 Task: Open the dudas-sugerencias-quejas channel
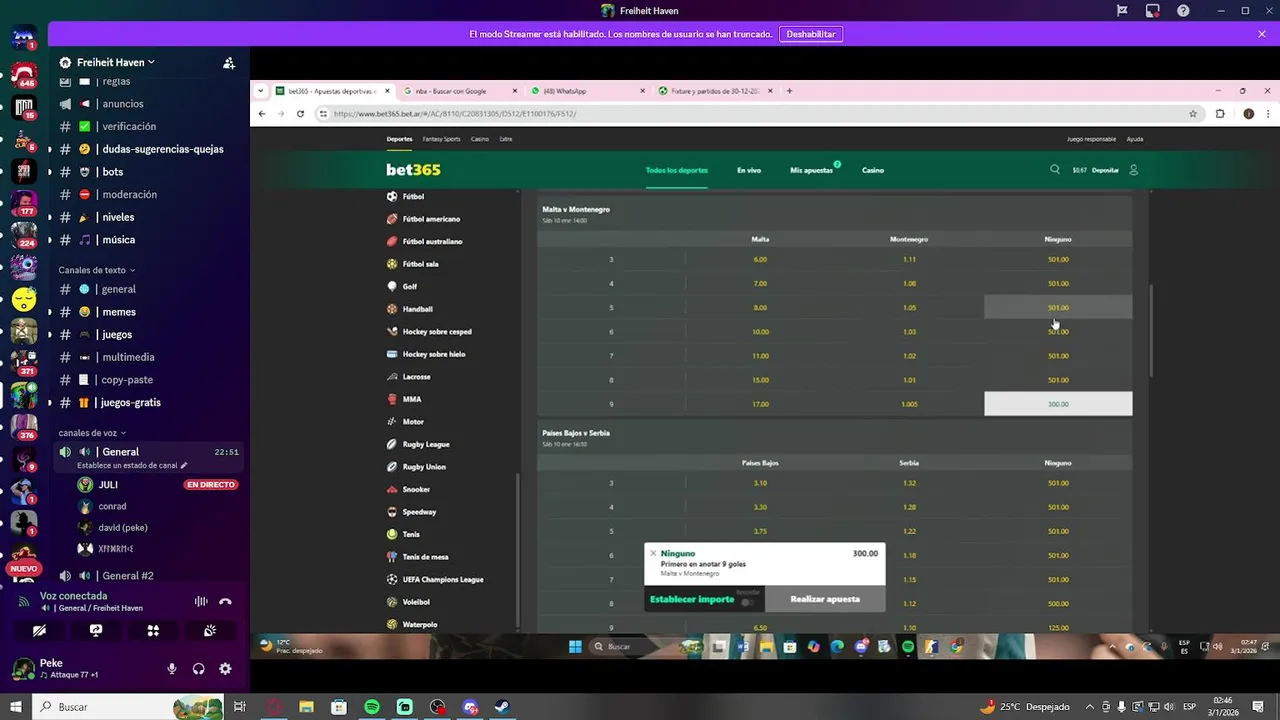[145, 149]
